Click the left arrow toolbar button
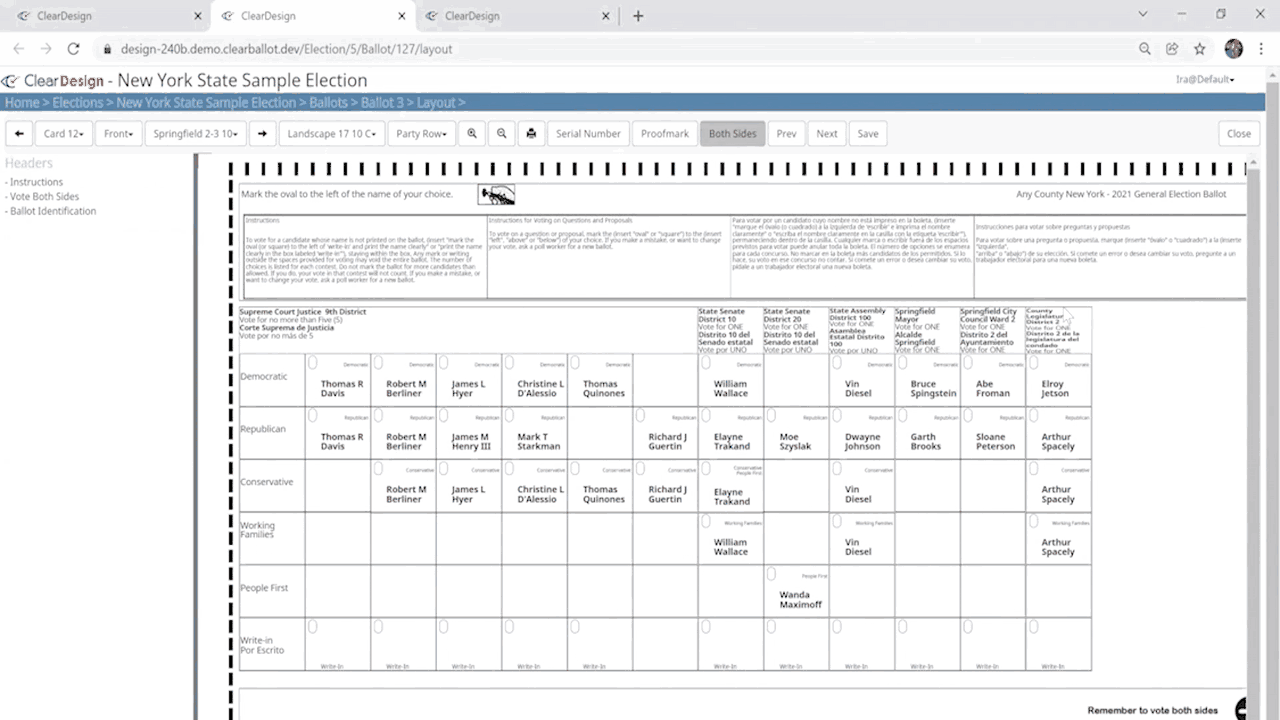The height and width of the screenshot is (720, 1280). click(19, 134)
